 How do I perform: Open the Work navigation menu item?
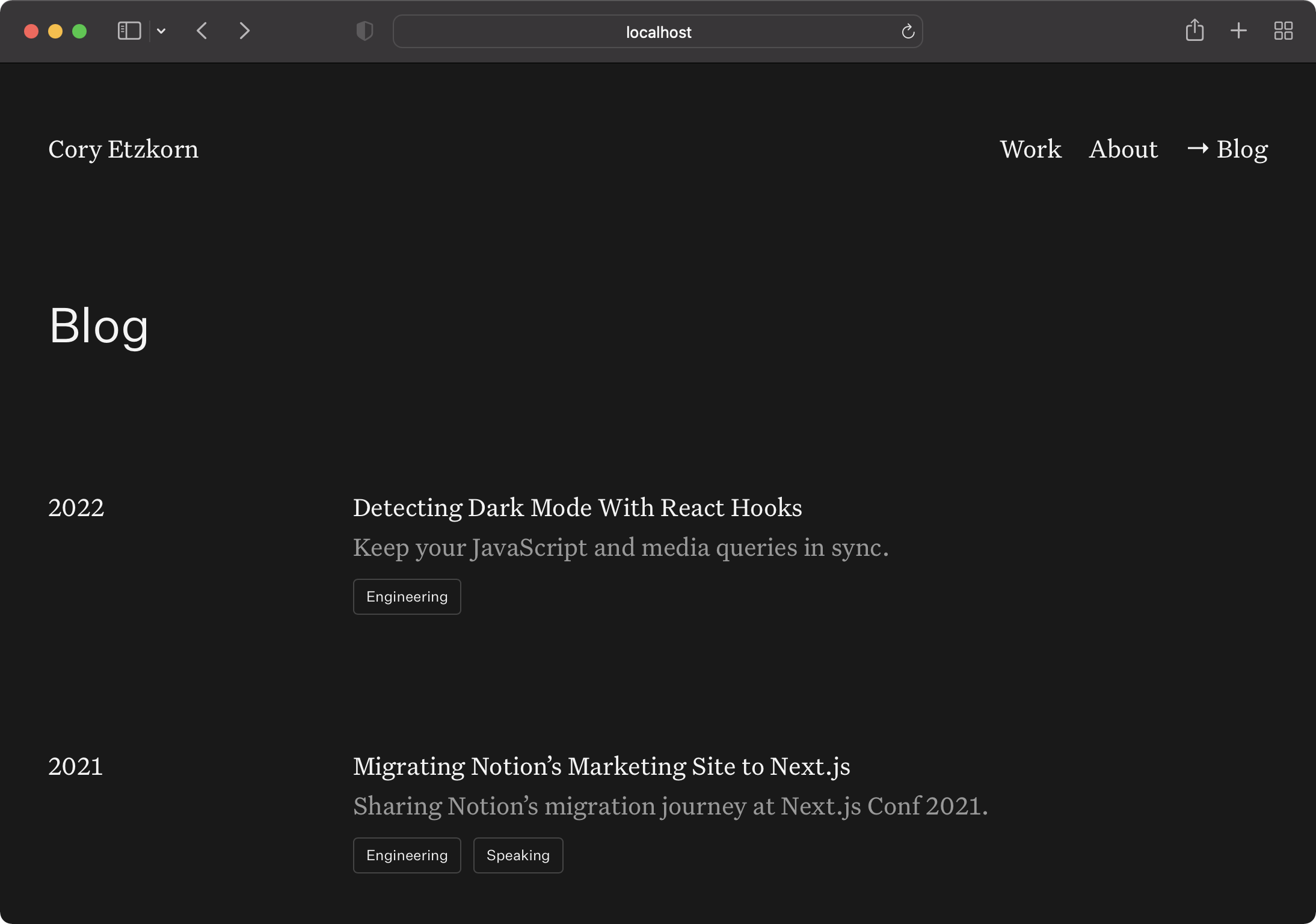[1031, 148]
